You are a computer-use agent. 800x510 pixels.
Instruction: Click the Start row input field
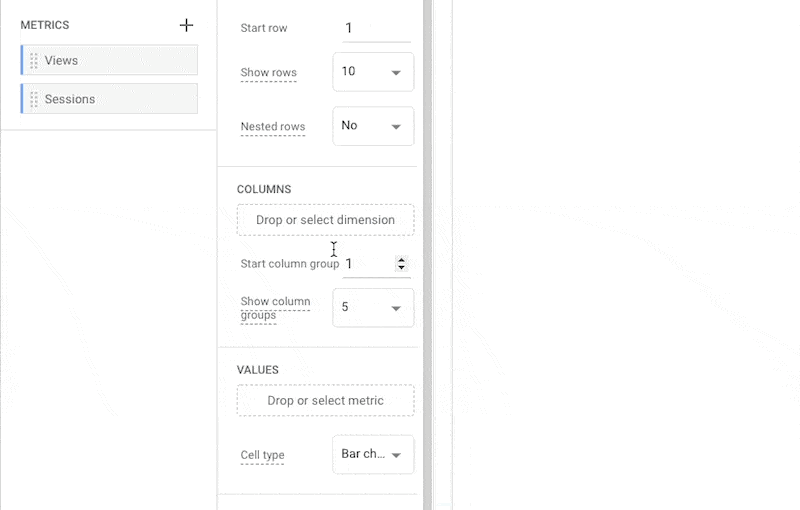point(375,28)
